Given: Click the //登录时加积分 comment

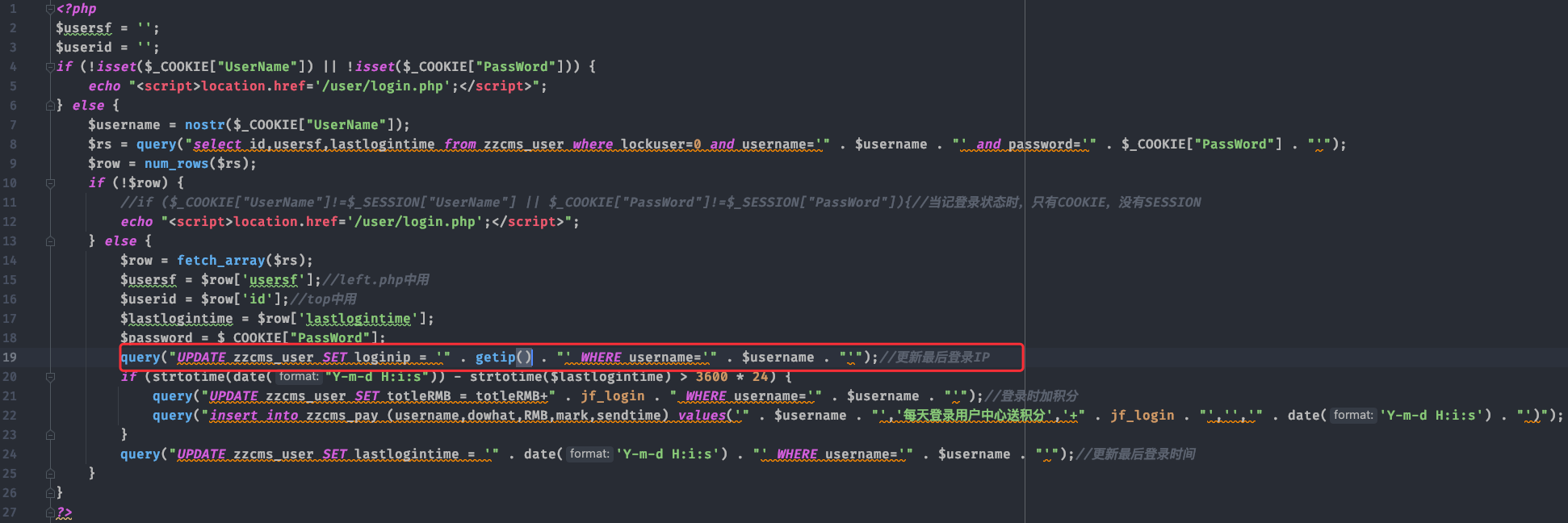Looking at the screenshot, I should coord(1031,396).
